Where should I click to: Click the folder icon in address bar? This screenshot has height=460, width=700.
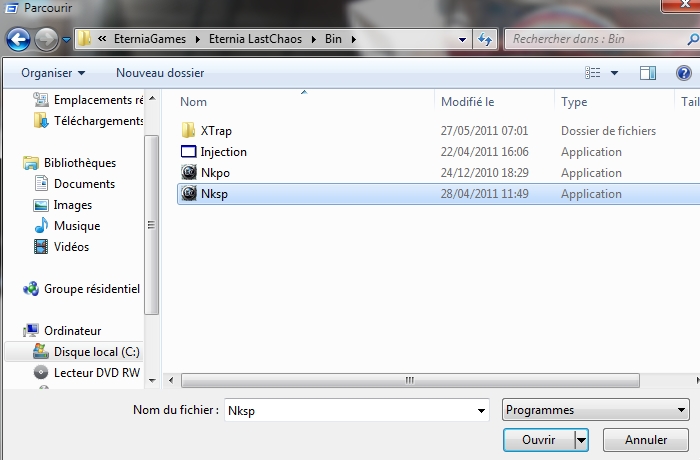84,39
